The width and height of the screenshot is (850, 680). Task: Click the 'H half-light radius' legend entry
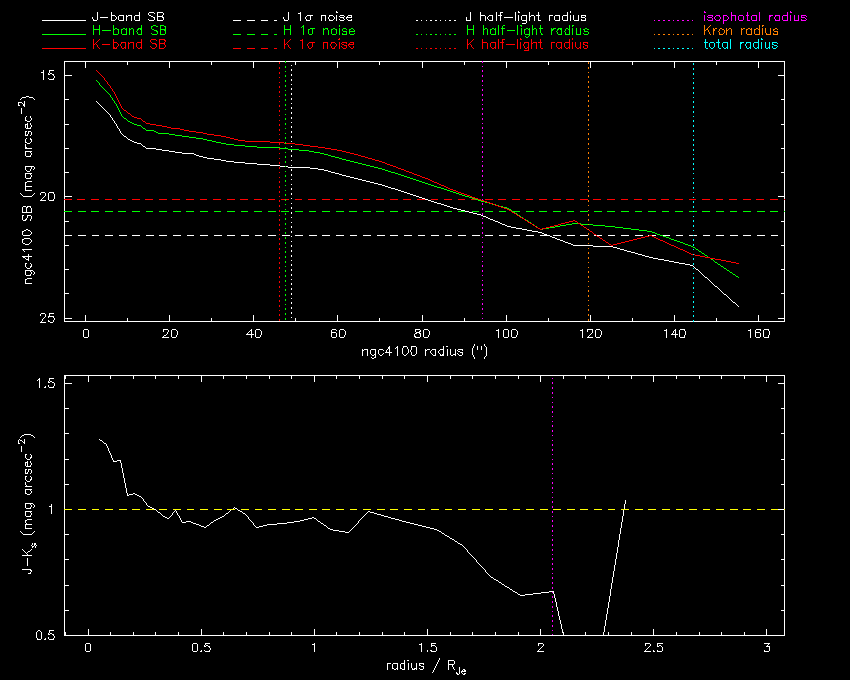click(527, 32)
